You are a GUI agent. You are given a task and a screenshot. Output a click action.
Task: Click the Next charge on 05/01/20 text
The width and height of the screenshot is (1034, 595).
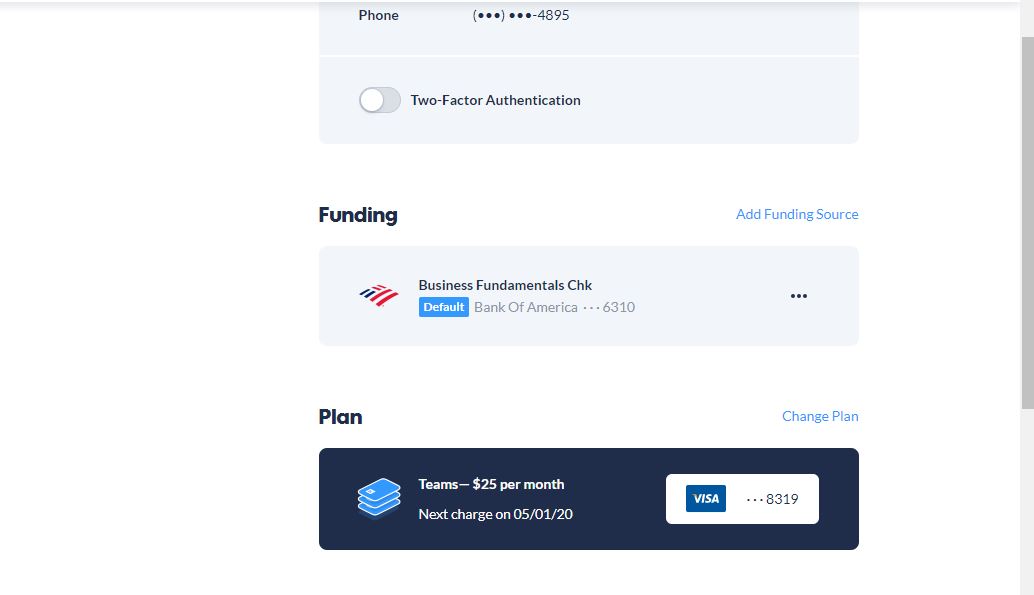pos(495,514)
